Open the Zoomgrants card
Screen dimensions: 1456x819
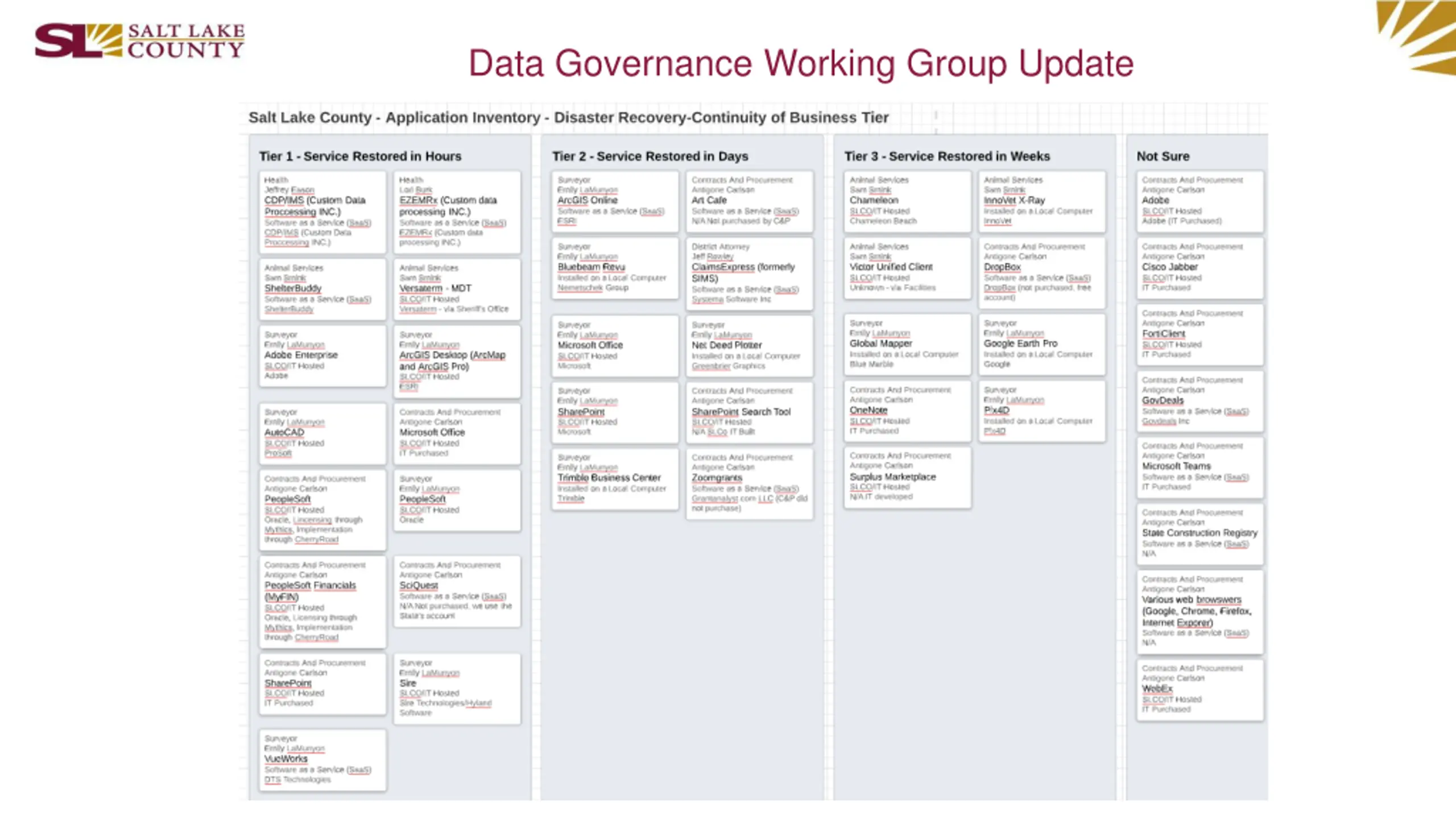750,485
